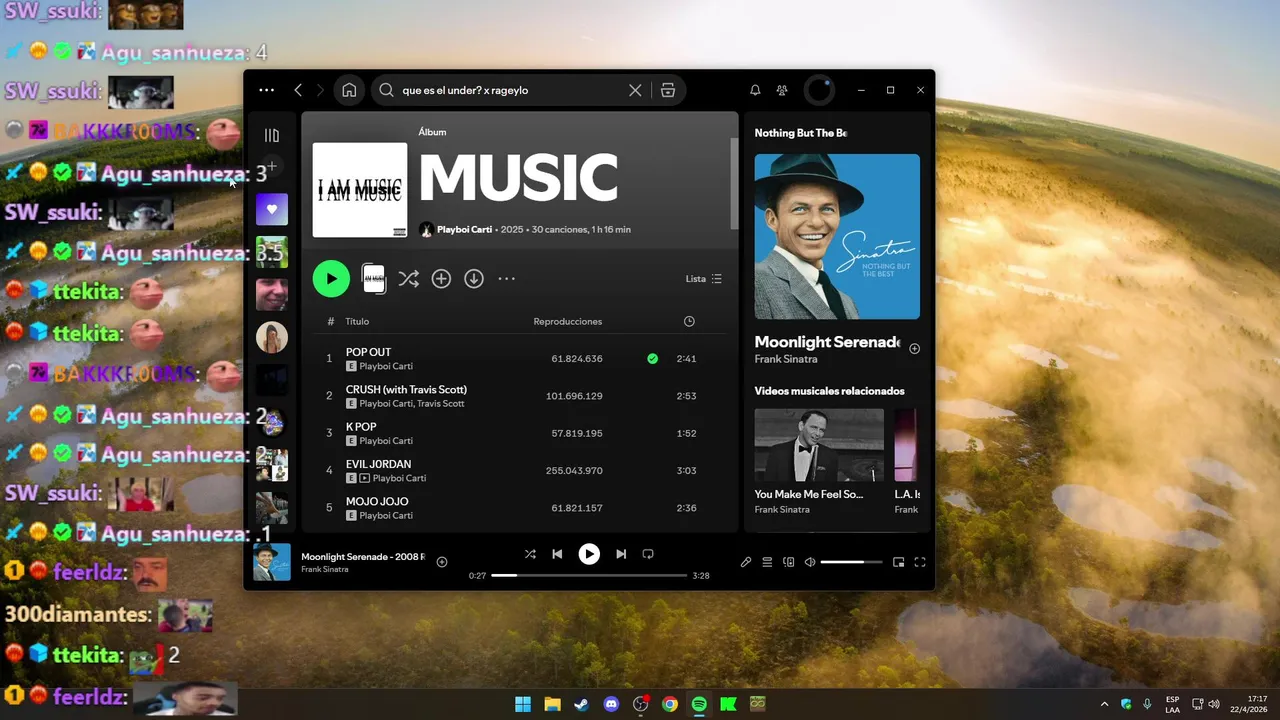This screenshot has width=1280, height=720.
Task: Play You Make Me Feel So Young video
Action: point(819,445)
